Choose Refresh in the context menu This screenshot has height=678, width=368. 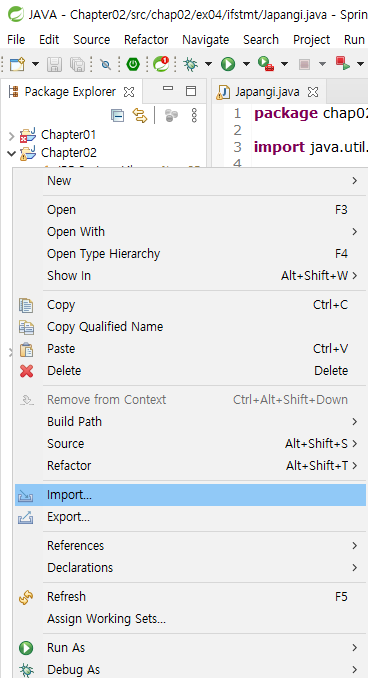(190, 597)
